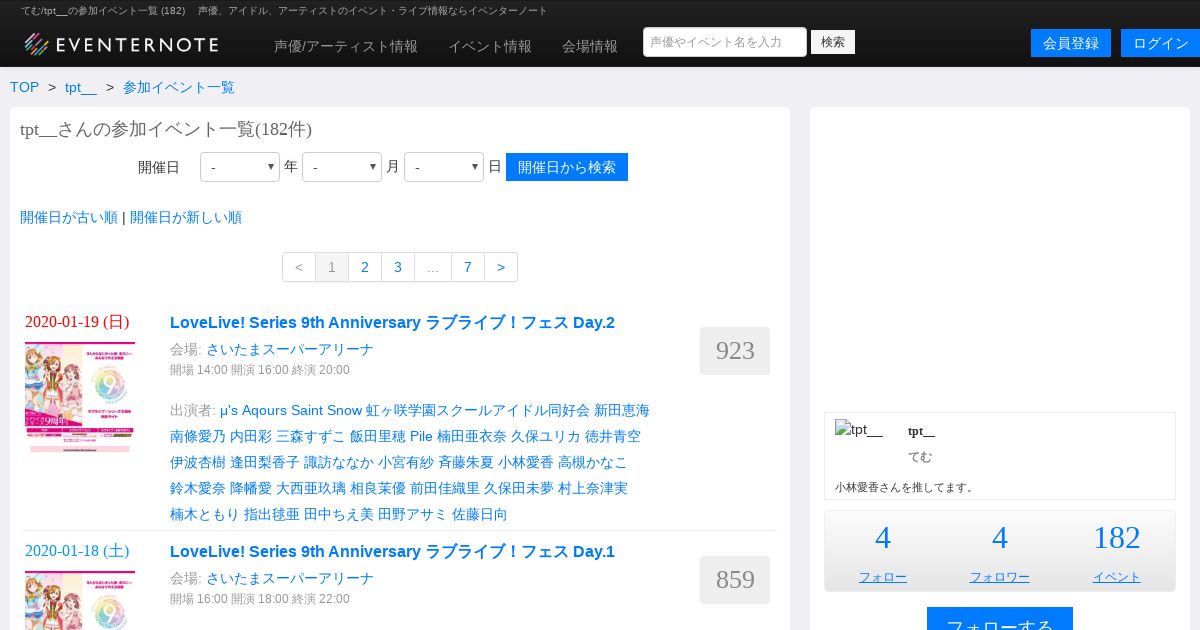Click tpt__ breadcrumb link
The height and width of the screenshot is (630, 1200).
81,87
